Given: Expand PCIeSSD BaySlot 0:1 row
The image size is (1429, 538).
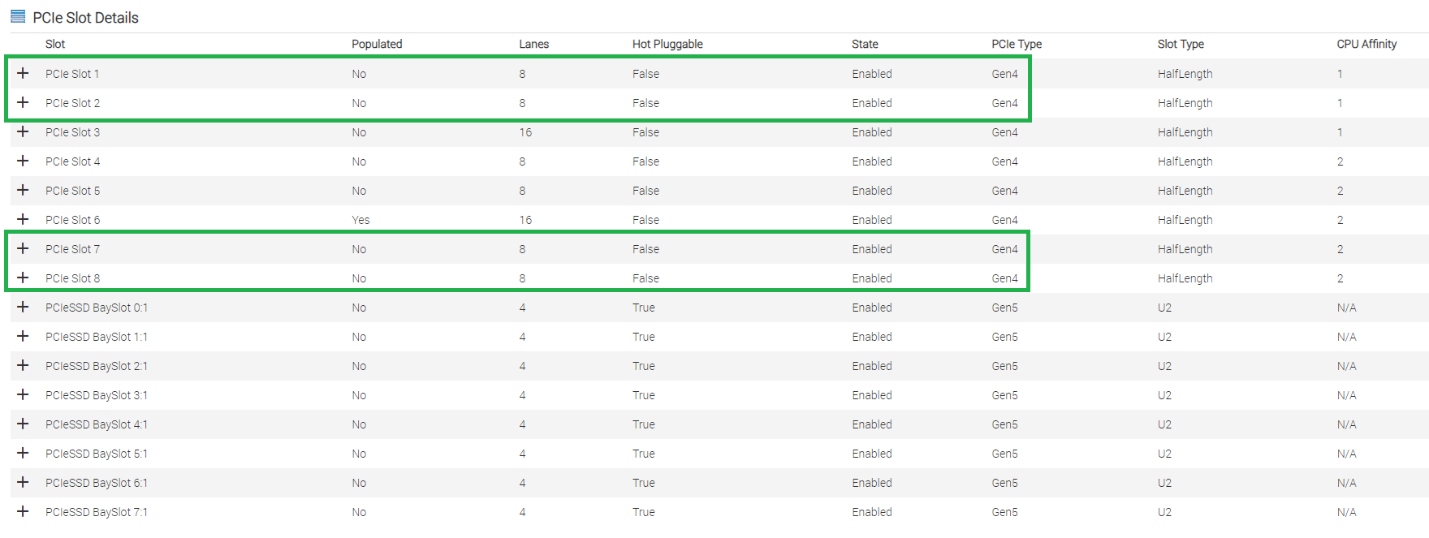Looking at the screenshot, I should pos(23,307).
